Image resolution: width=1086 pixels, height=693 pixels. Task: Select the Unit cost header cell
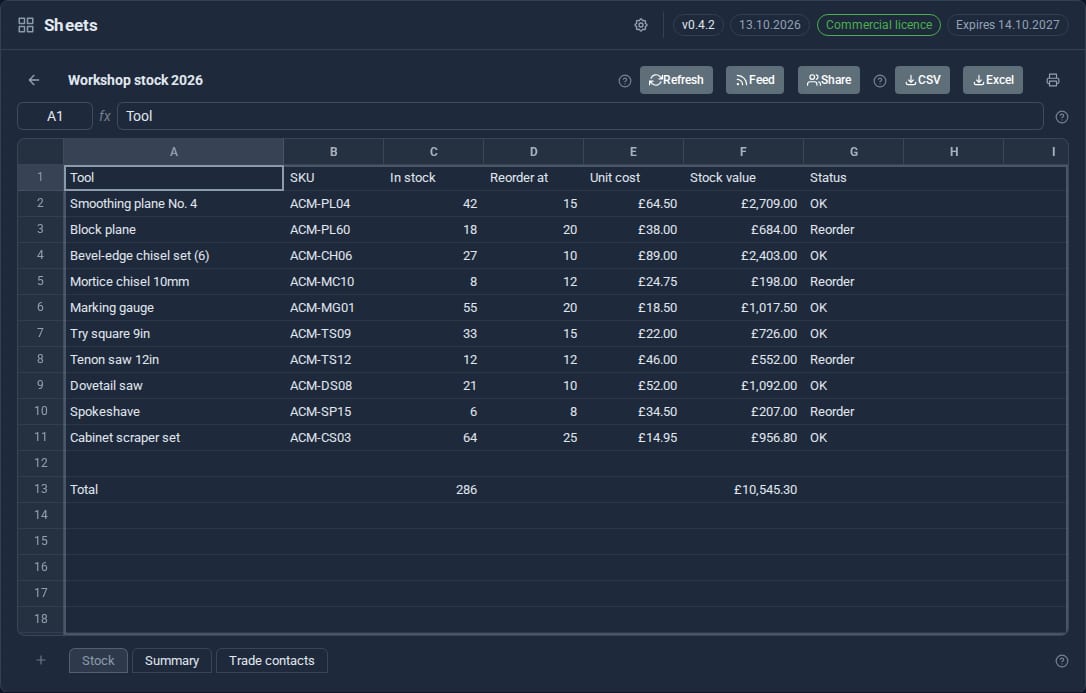coord(633,177)
